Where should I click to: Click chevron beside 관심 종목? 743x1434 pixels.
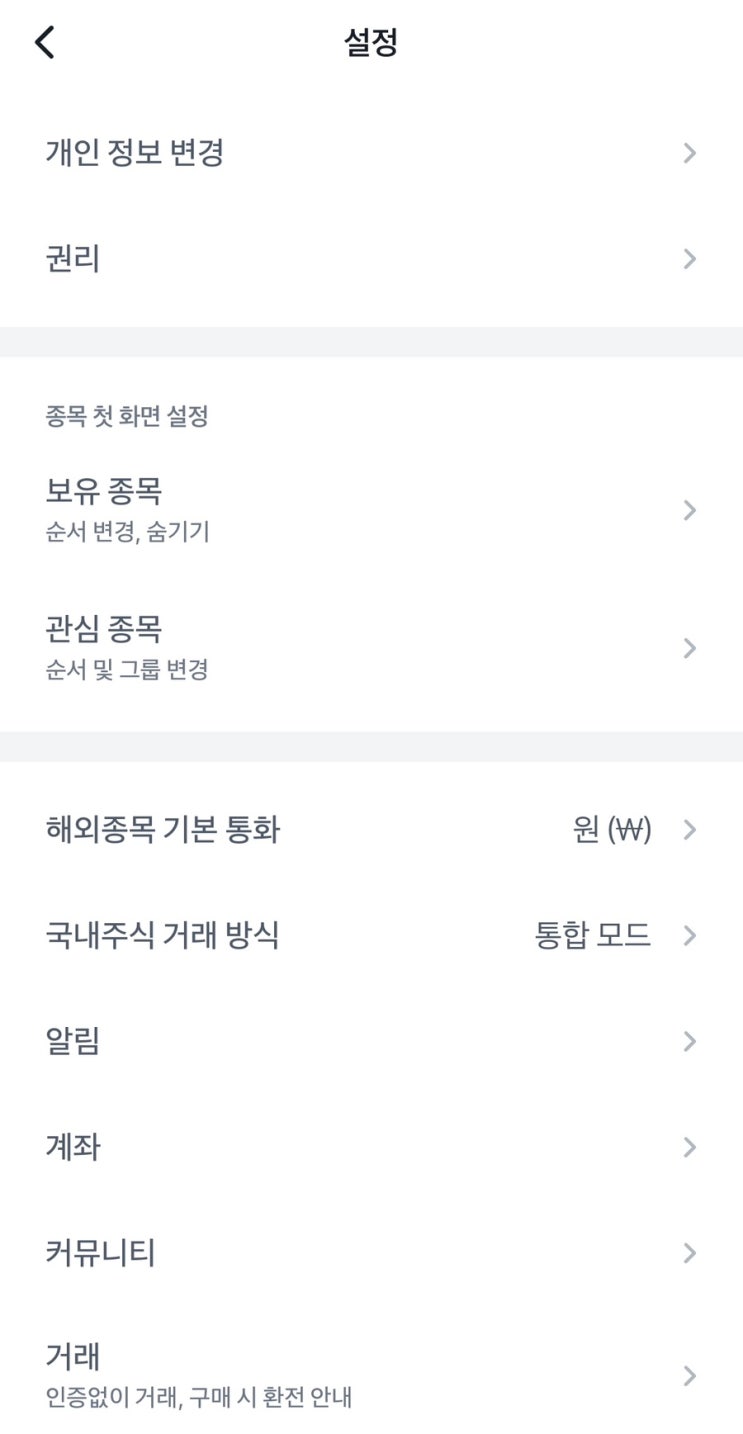point(689,648)
